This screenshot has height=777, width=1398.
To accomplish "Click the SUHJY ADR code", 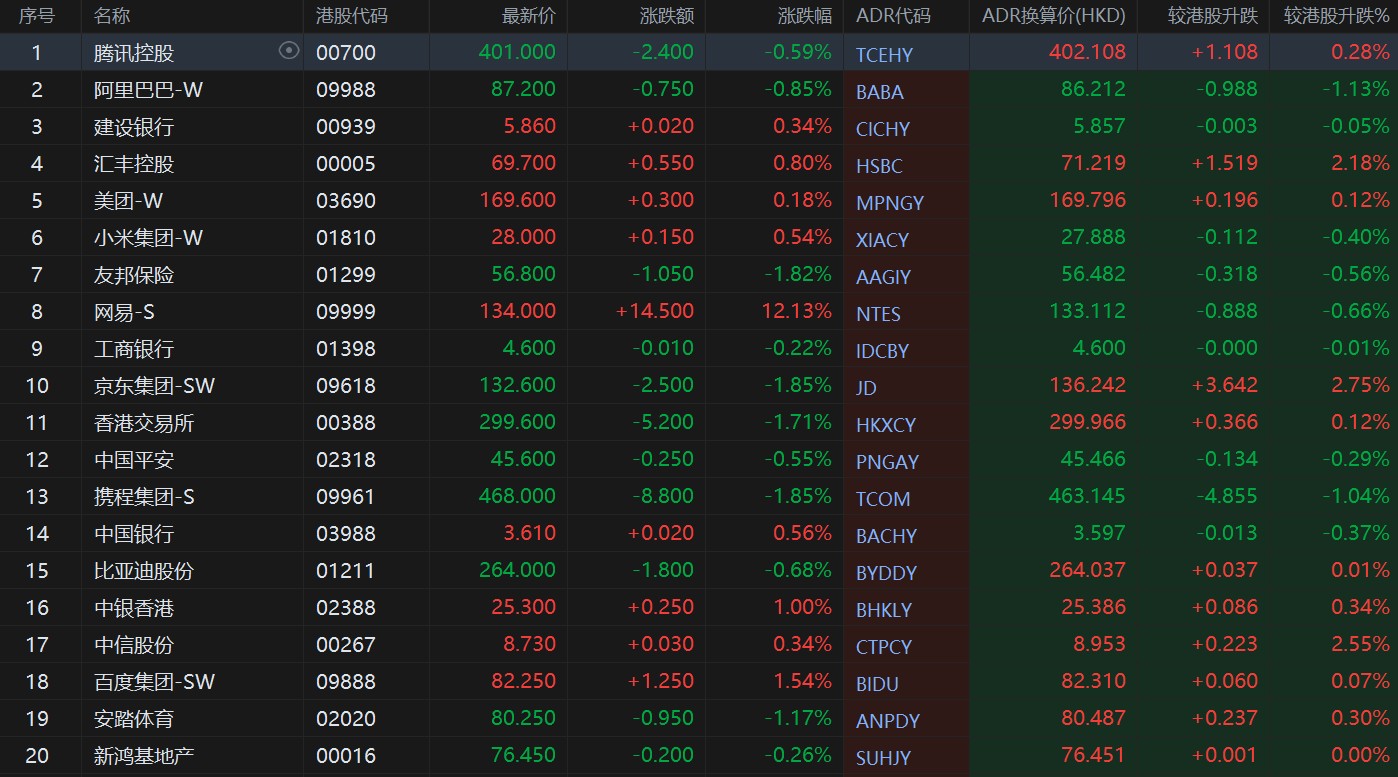I will 884,758.
